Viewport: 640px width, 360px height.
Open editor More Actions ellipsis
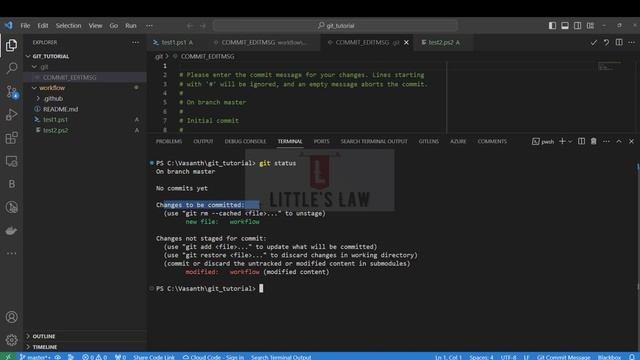tap(632, 42)
